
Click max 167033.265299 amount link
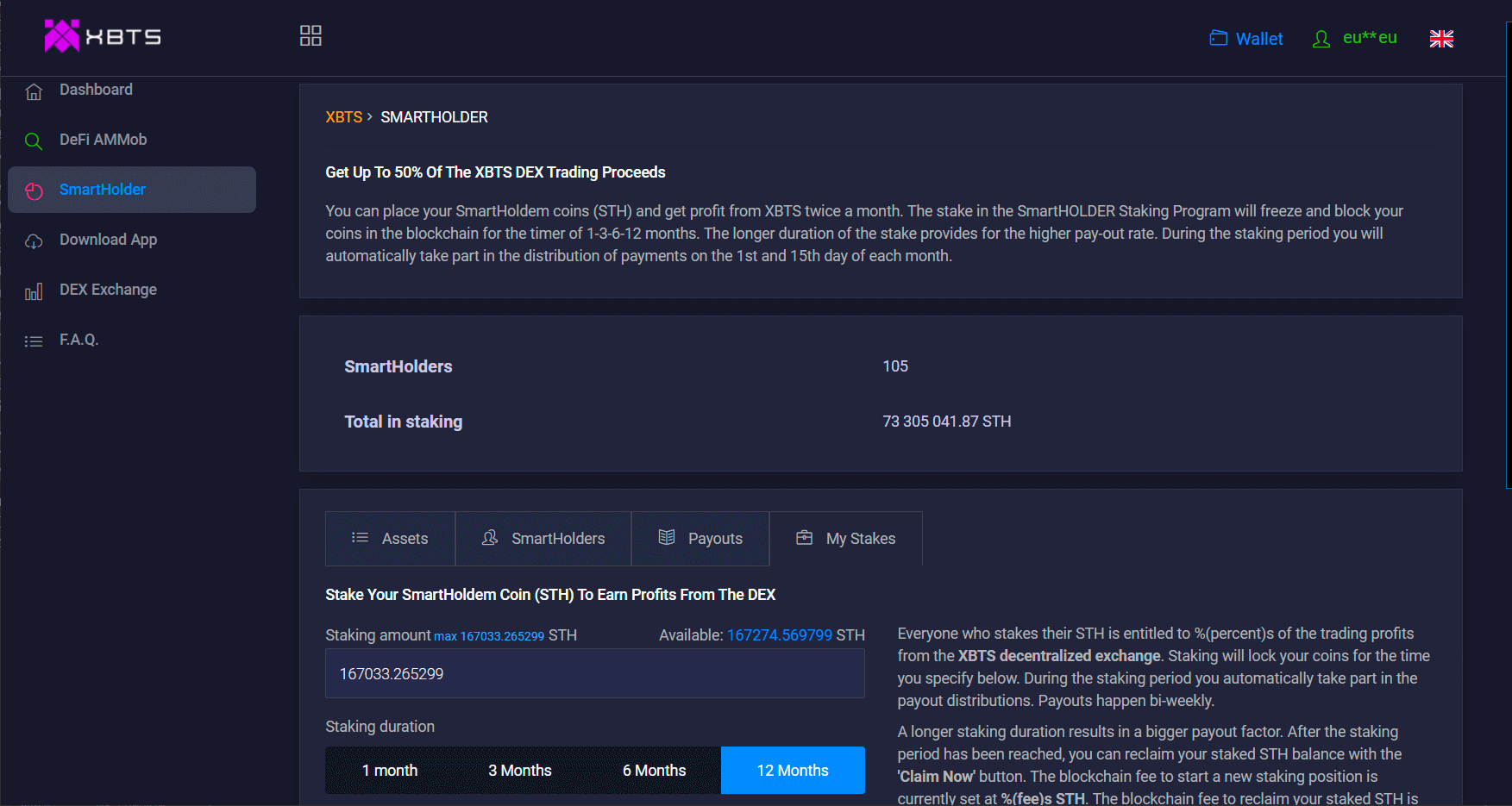point(489,636)
